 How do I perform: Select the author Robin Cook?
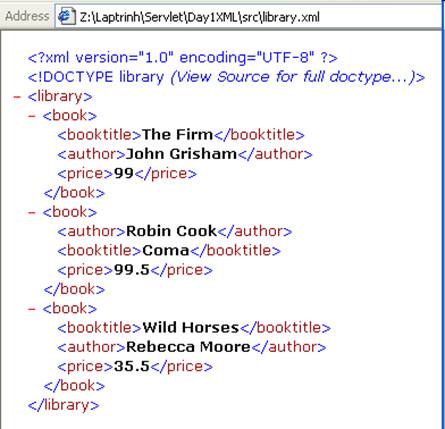click(x=171, y=231)
